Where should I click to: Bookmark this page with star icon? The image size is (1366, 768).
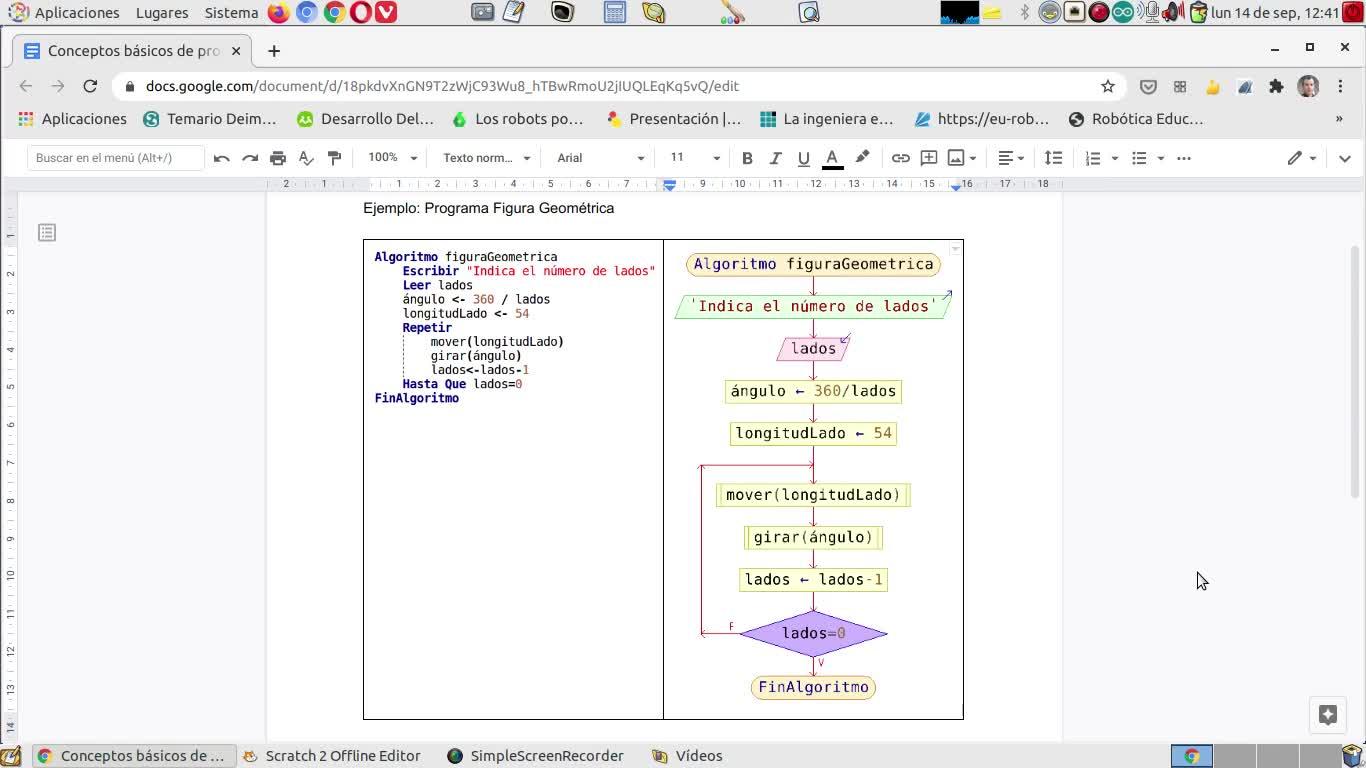coord(1108,86)
